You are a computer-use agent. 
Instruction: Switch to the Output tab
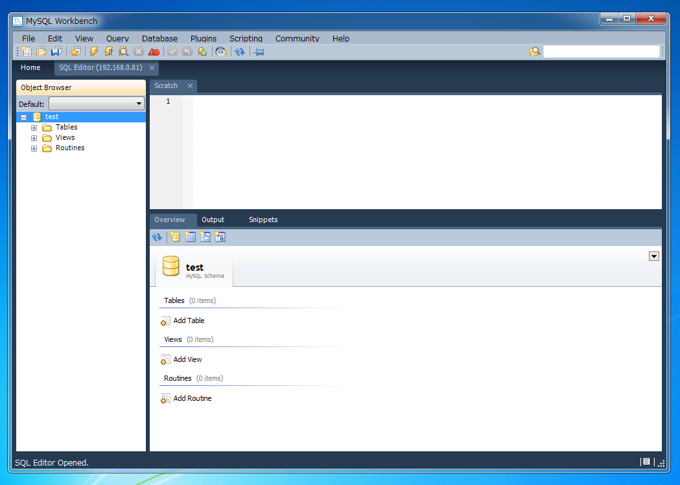(x=213, y=220)
